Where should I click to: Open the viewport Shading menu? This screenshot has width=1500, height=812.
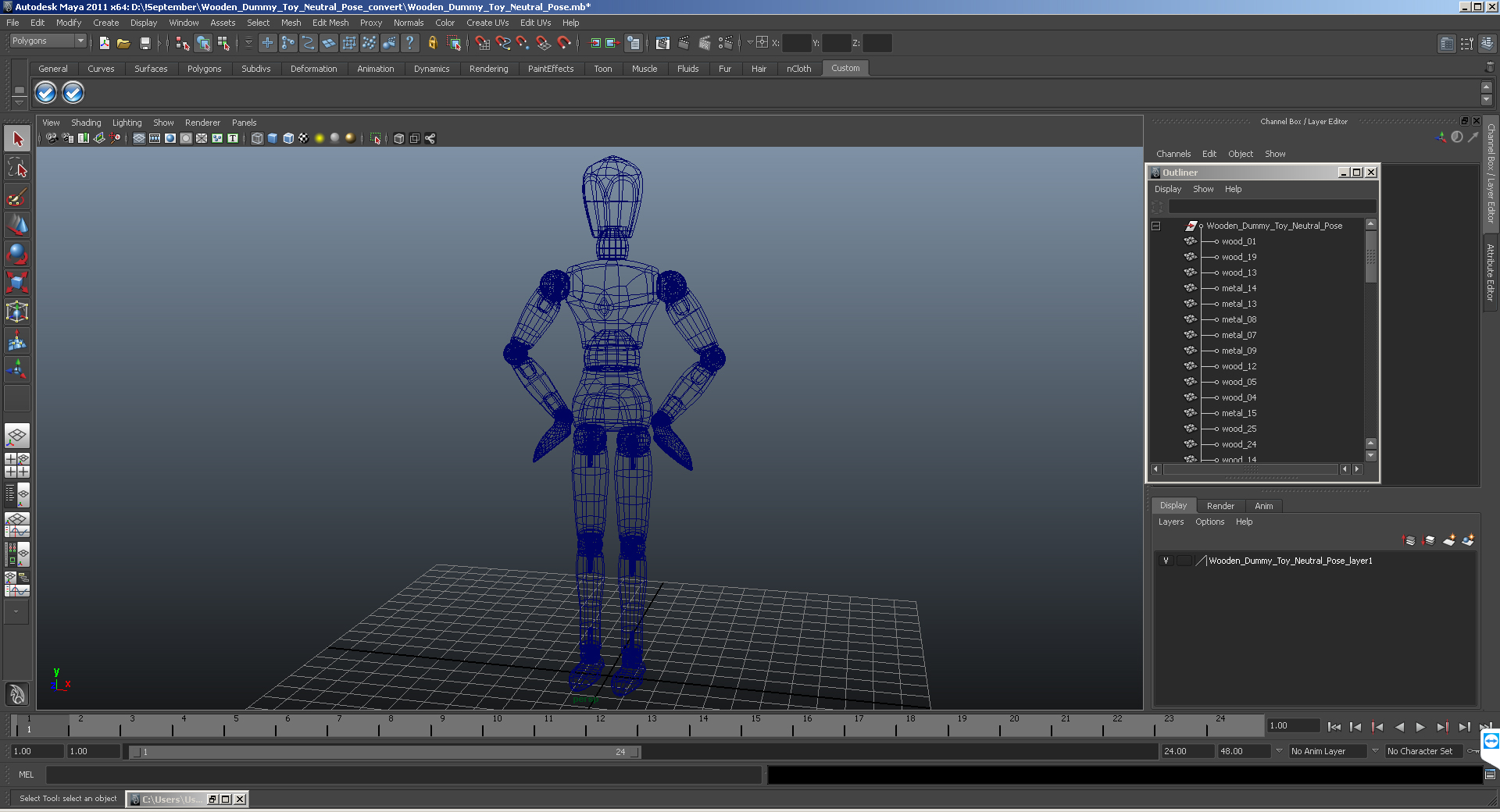pyautogui.click(x=86, y=123)
